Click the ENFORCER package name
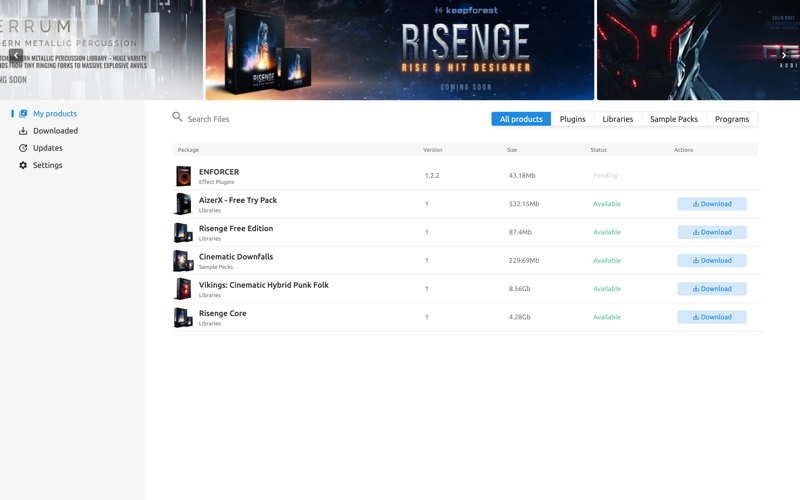 click(x=219, y=172)
